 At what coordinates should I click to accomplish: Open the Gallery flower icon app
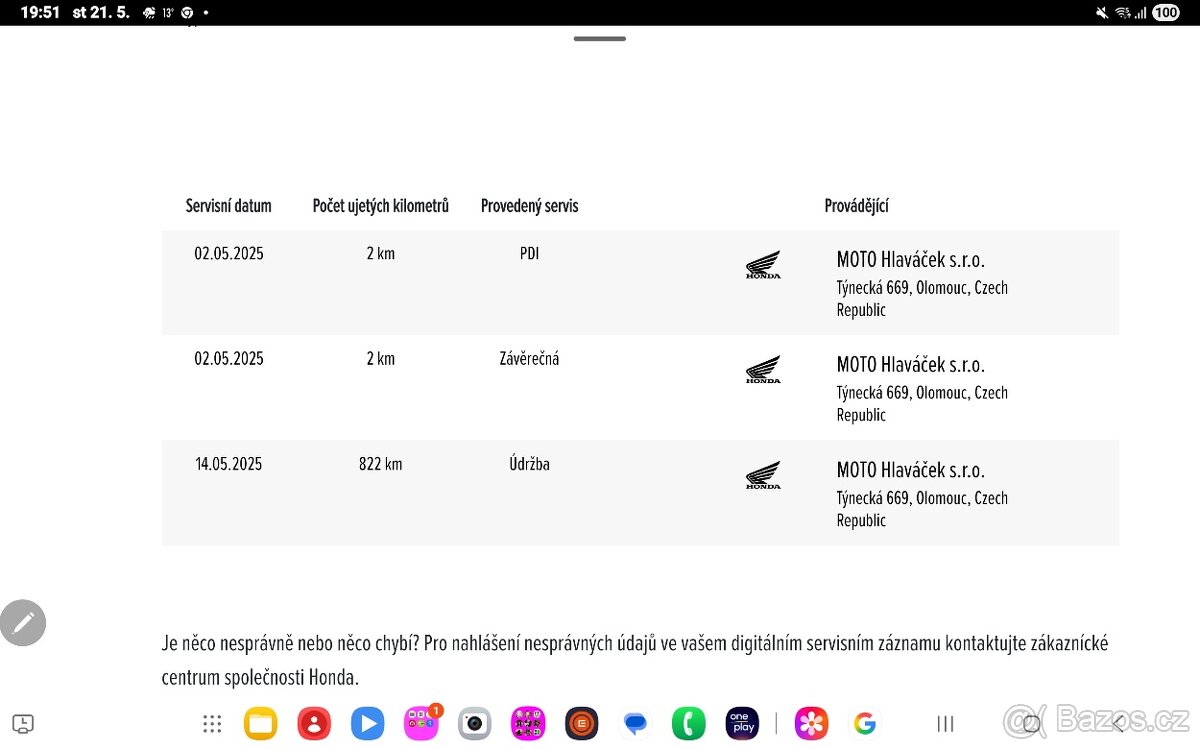click(x=811, y=723)
